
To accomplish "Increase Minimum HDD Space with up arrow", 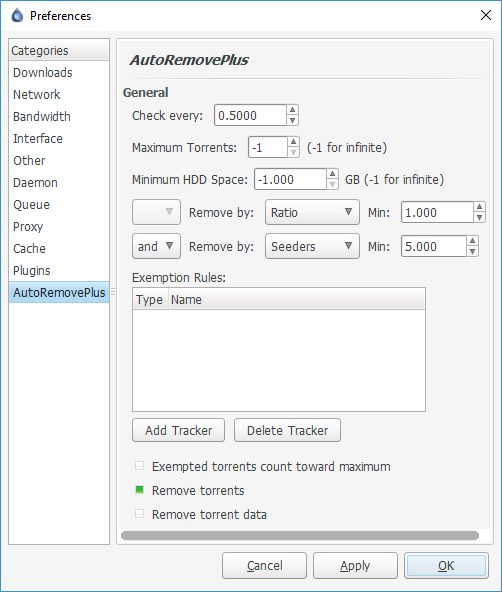I will point(332,174).
